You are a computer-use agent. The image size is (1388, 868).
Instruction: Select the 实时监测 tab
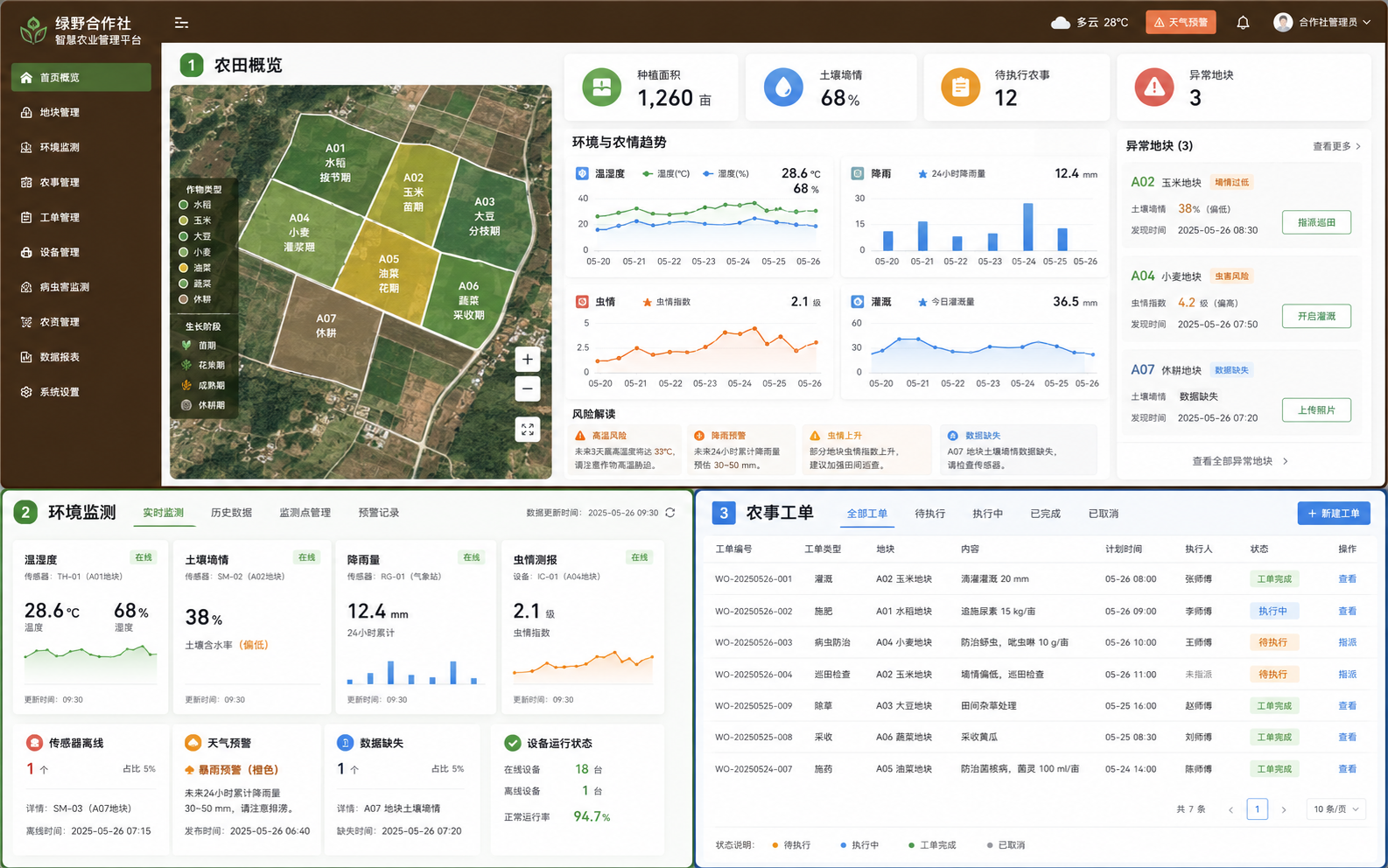(164, 513)
